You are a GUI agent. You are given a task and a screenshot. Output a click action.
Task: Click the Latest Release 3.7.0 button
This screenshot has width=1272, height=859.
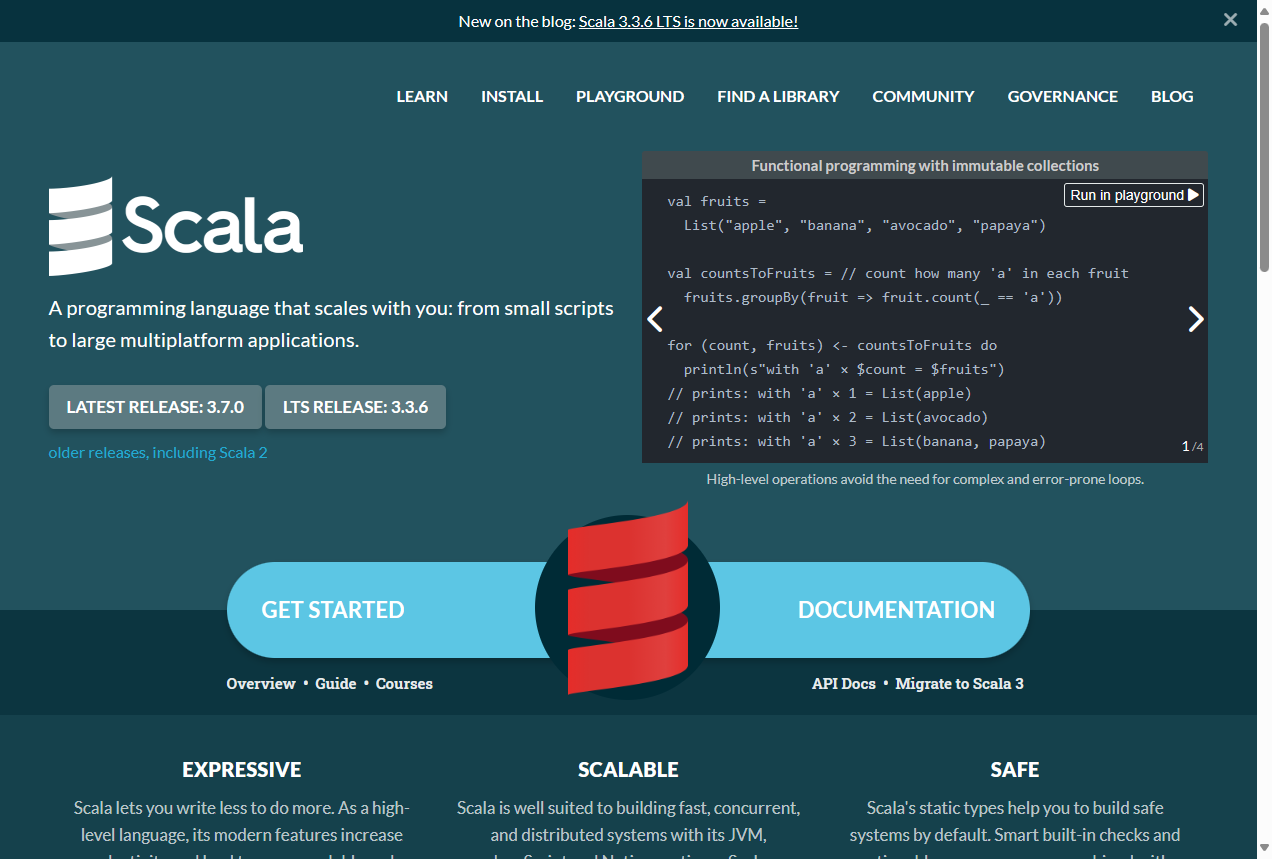155,407
